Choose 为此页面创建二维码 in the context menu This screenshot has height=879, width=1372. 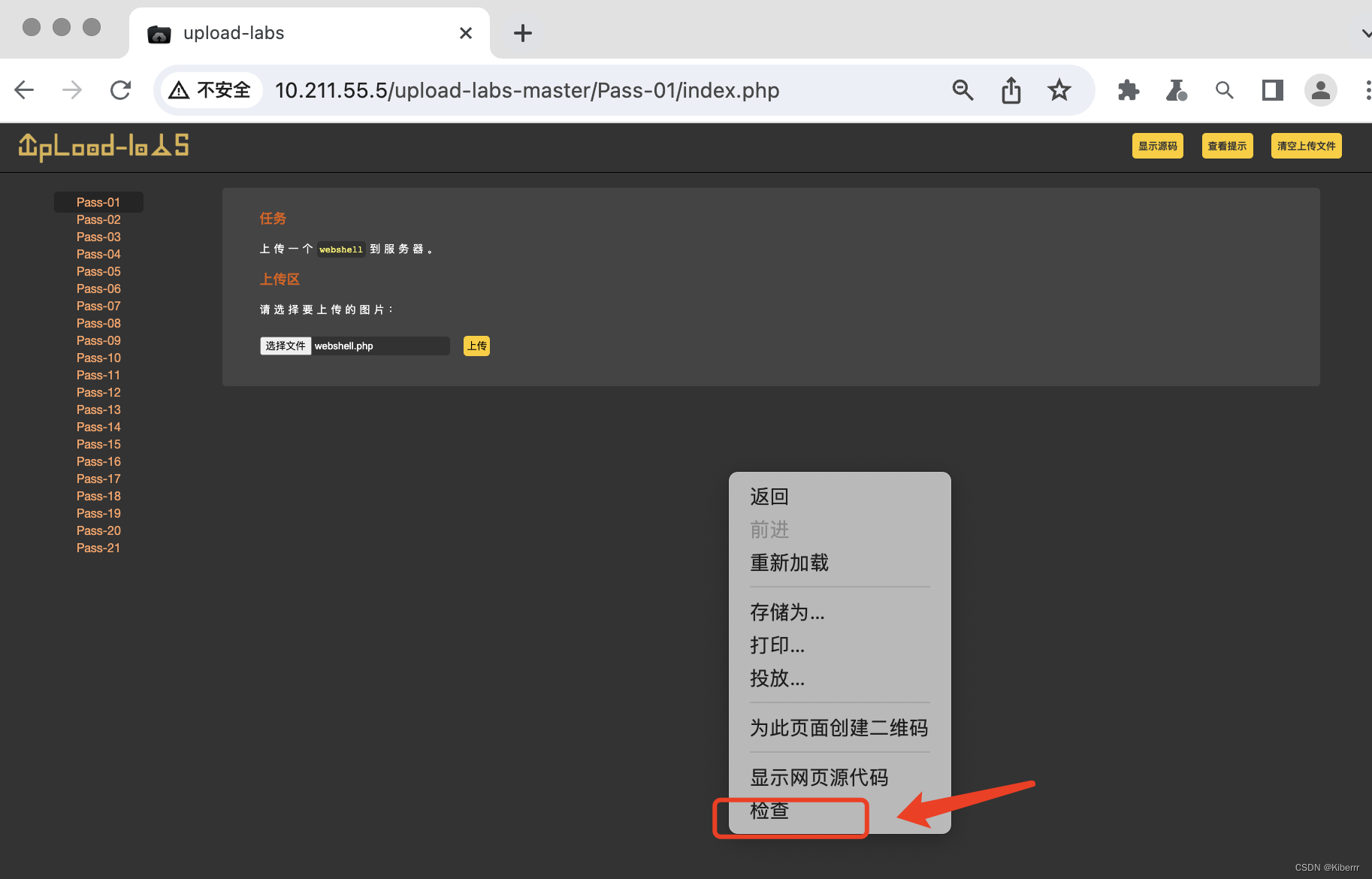pos(840,728)
